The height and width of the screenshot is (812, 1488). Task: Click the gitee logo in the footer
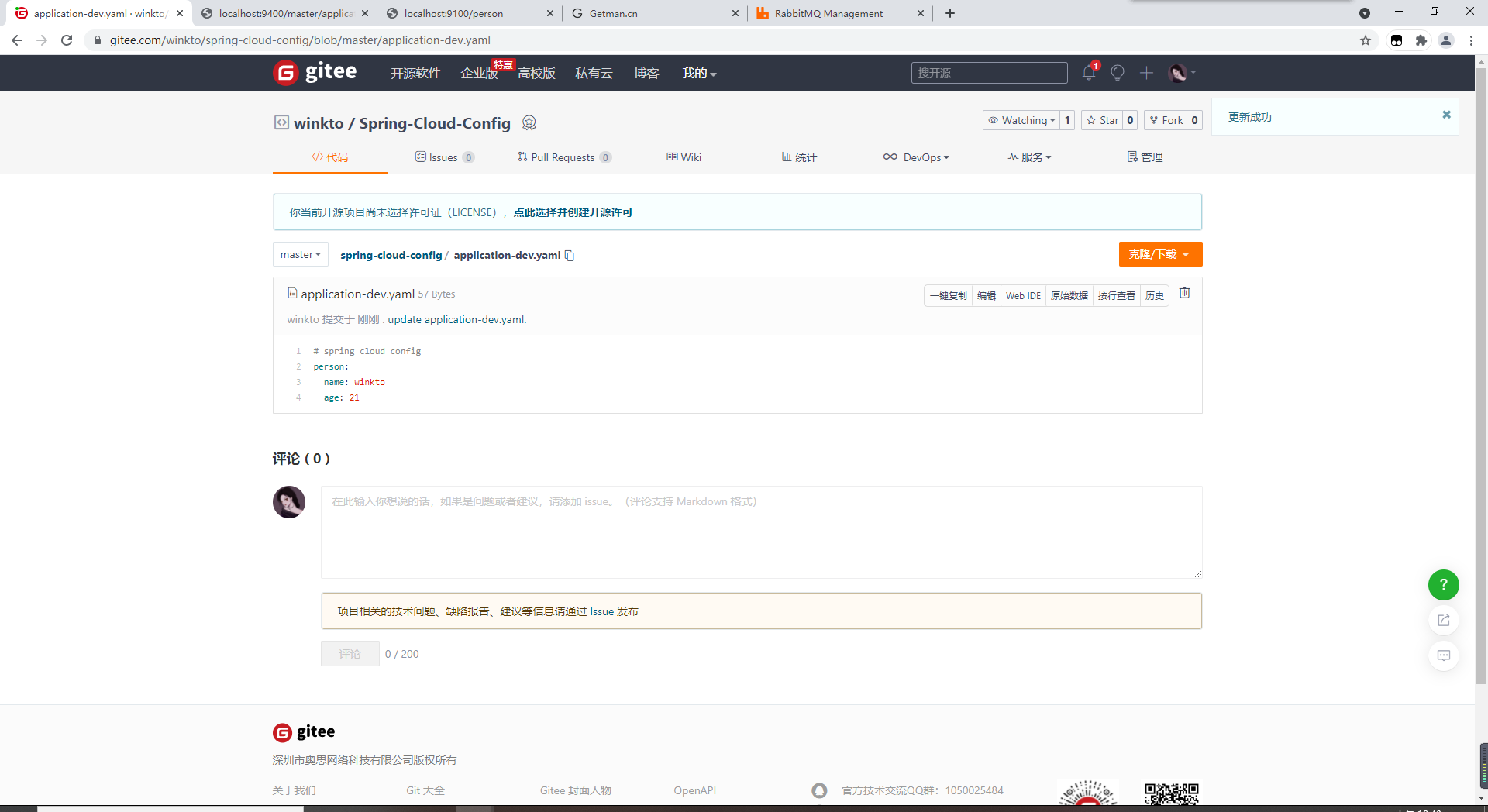click(x=304, y=732)
